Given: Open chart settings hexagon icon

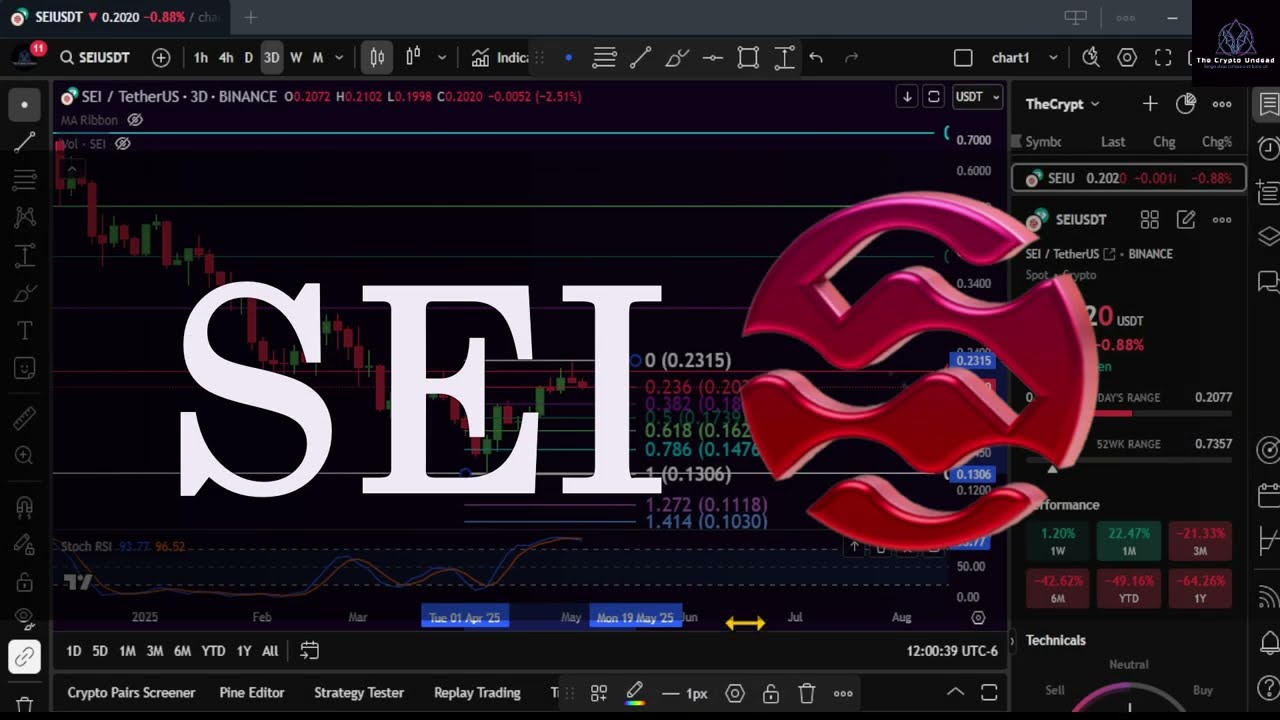Looking at the screenshot, I should point(1127,58).
